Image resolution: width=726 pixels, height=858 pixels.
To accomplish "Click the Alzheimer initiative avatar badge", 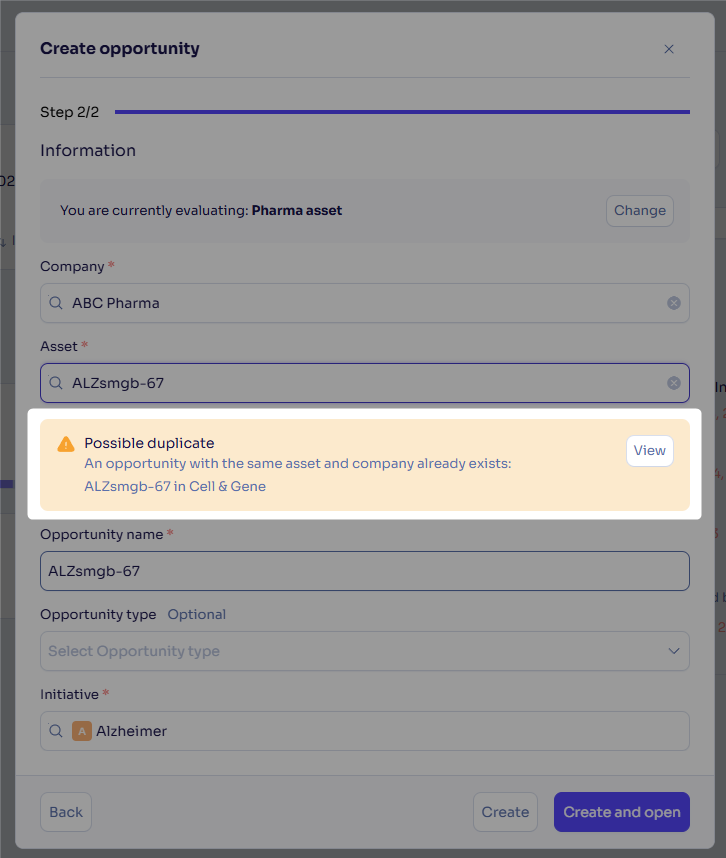I will [x=82, y=731].
